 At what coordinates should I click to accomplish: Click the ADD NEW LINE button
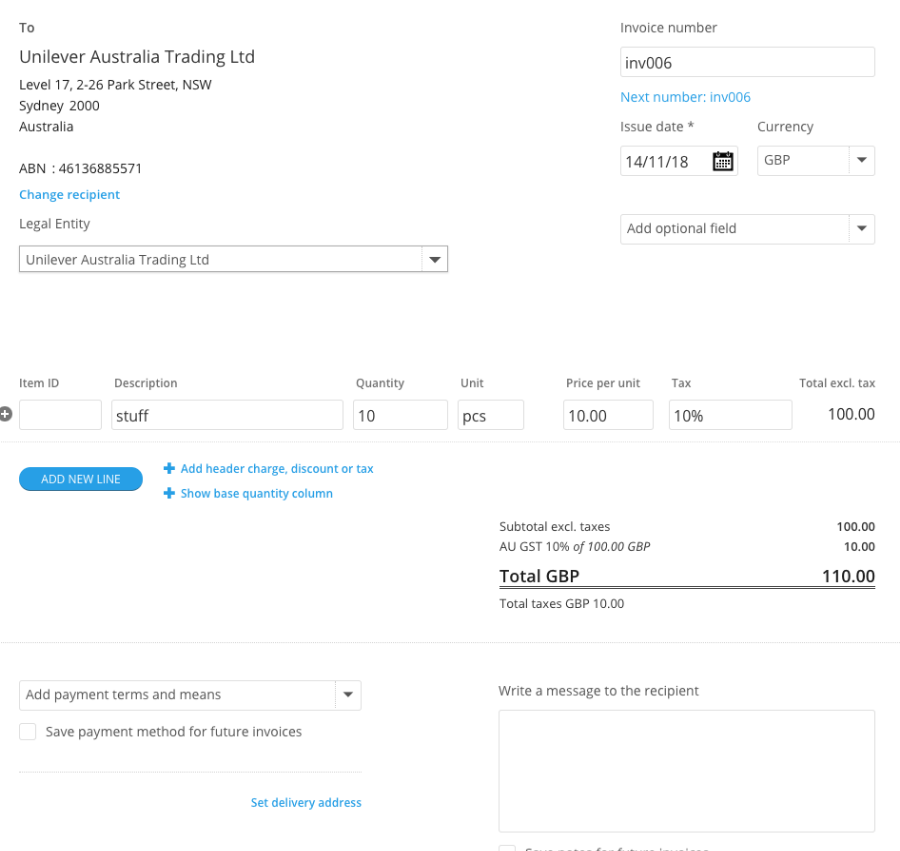coord(81,479)
